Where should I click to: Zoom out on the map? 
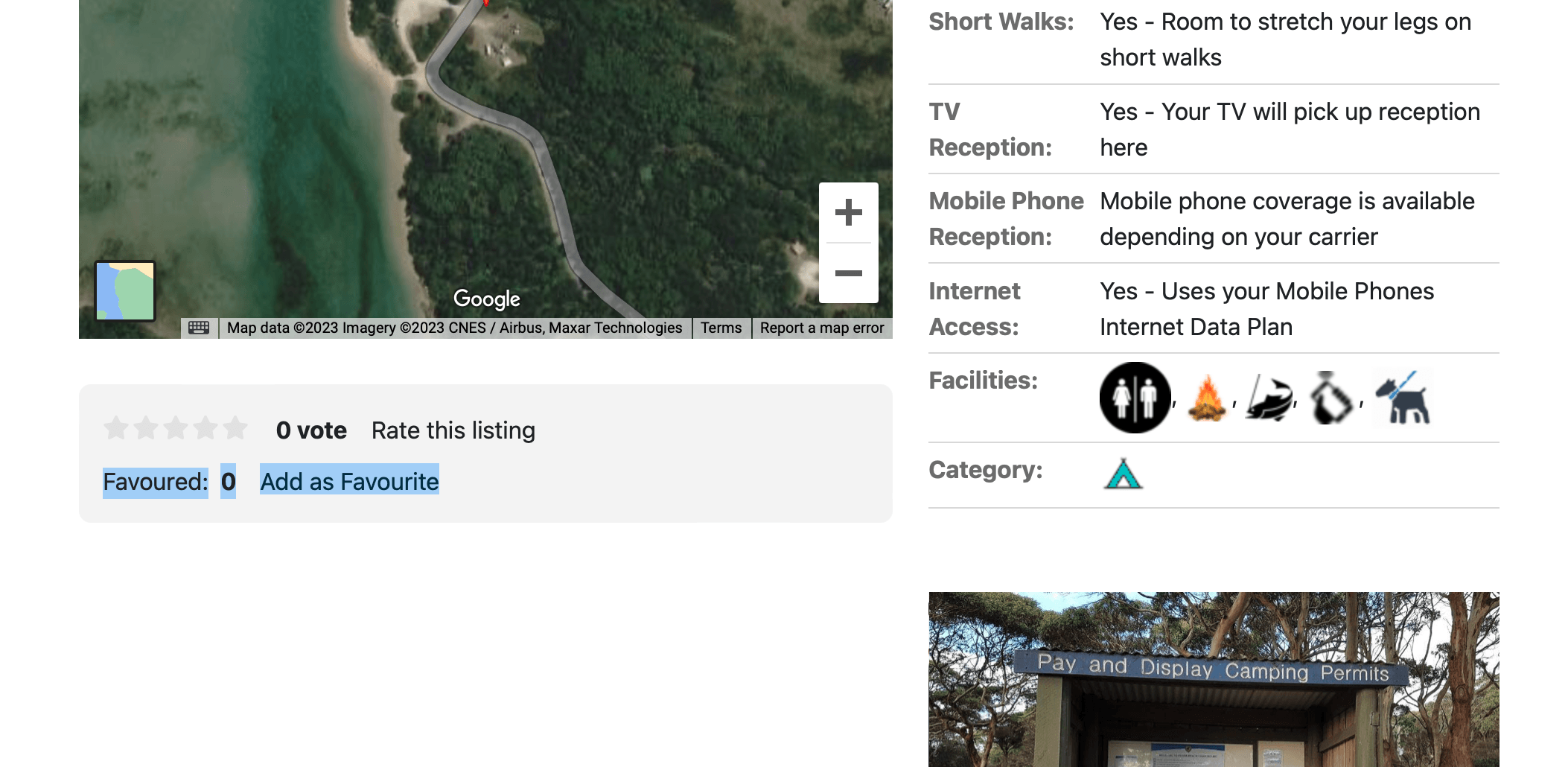(x=848, y=273)
